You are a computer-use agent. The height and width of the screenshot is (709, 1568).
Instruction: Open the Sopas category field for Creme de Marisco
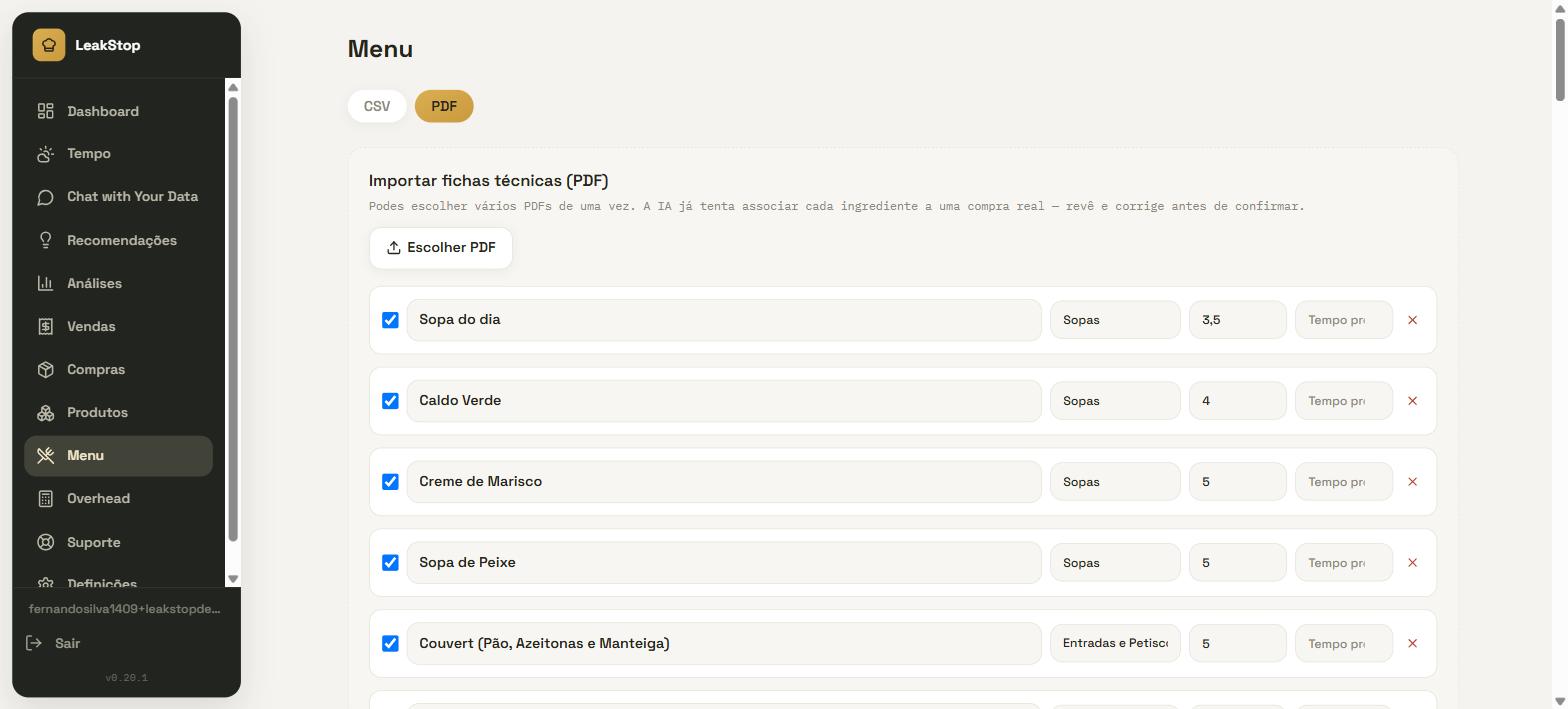(x=1115, y=482)
